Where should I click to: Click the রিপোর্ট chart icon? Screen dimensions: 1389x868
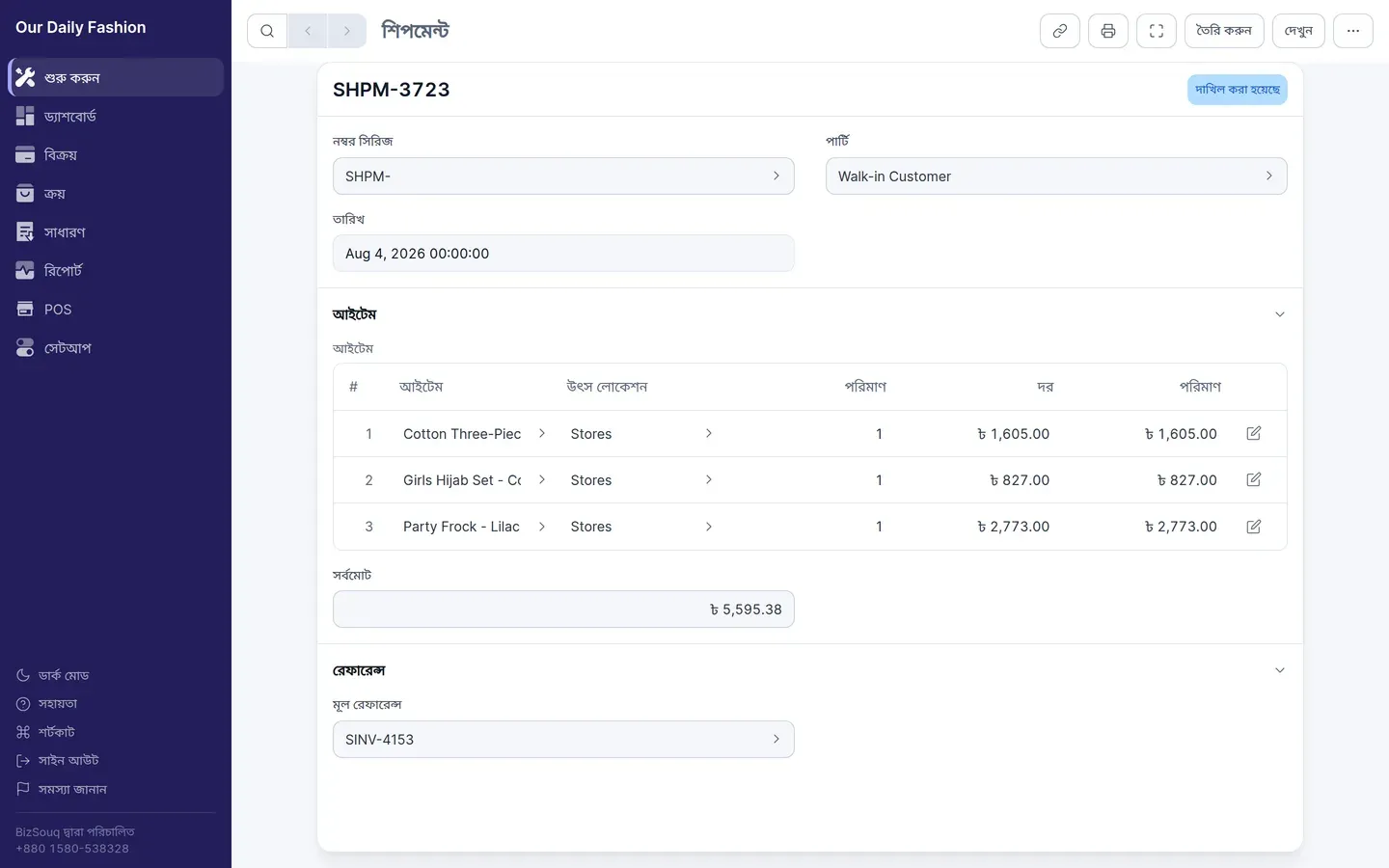(x=25, y=270)
